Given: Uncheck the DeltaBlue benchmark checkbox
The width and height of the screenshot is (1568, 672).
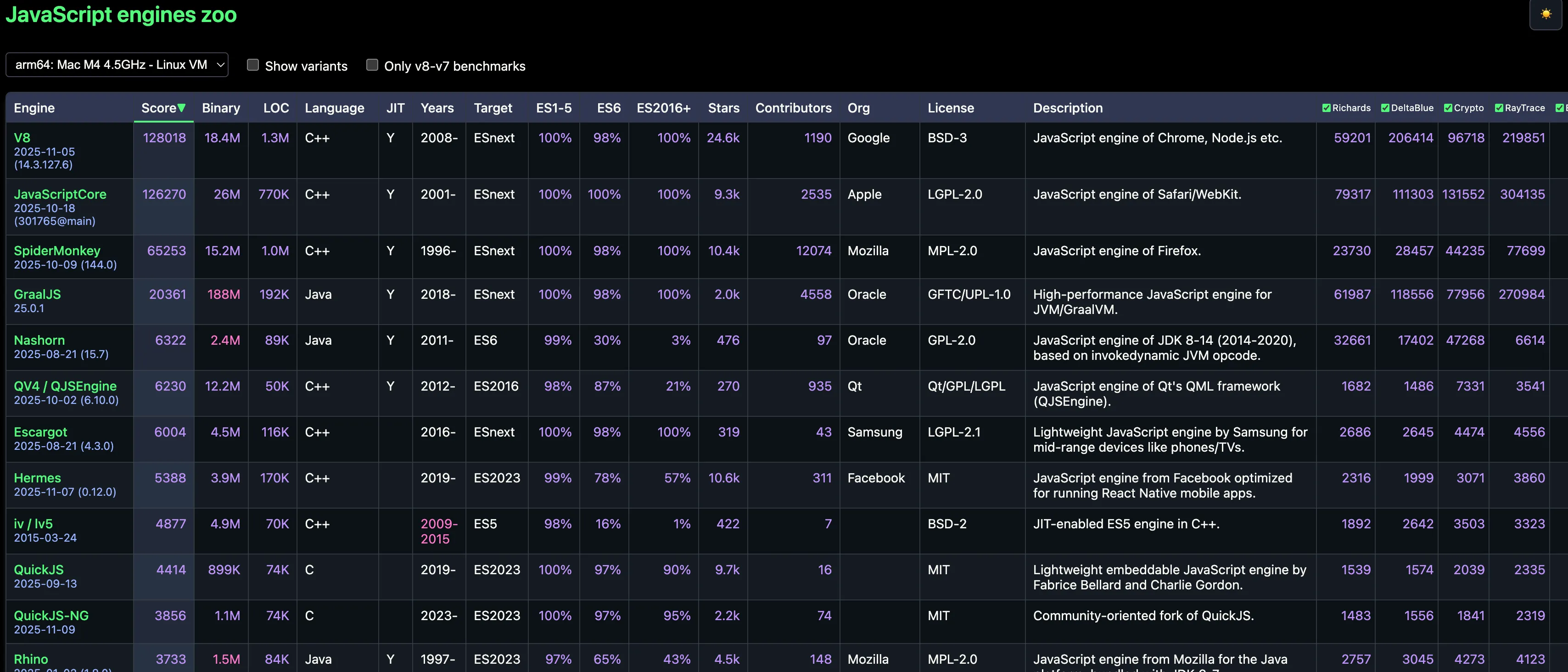Looking at the screenshot, I should coord(1385,108).
